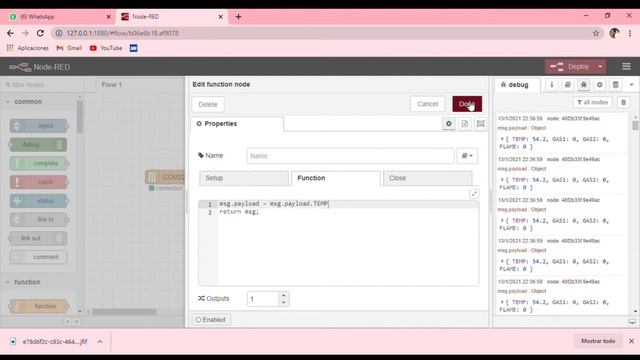This screenshot has height=360, width=640.
Task: Reload the page
Action: tap(40, 33)
